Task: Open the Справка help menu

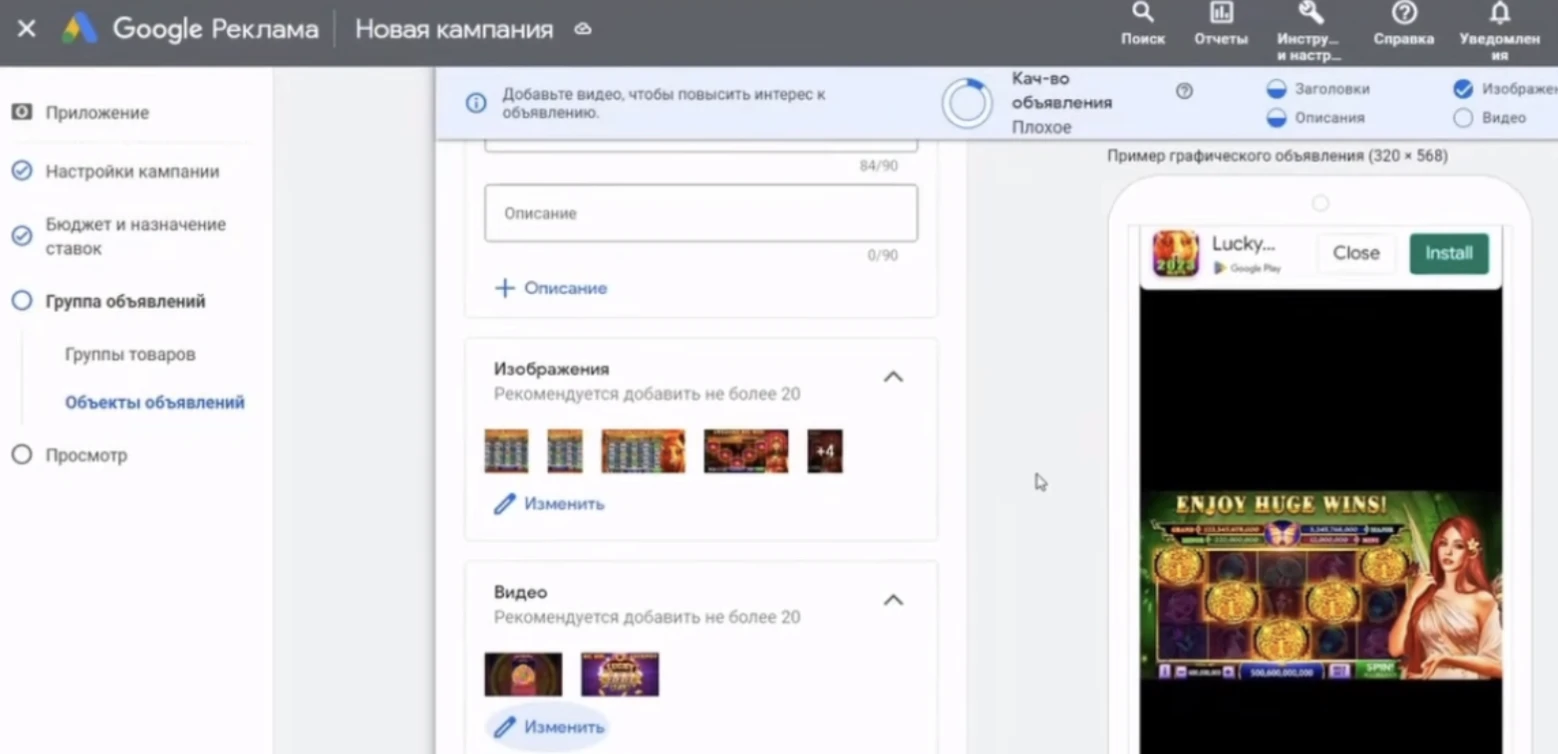Action: [x=1404, y=24]
